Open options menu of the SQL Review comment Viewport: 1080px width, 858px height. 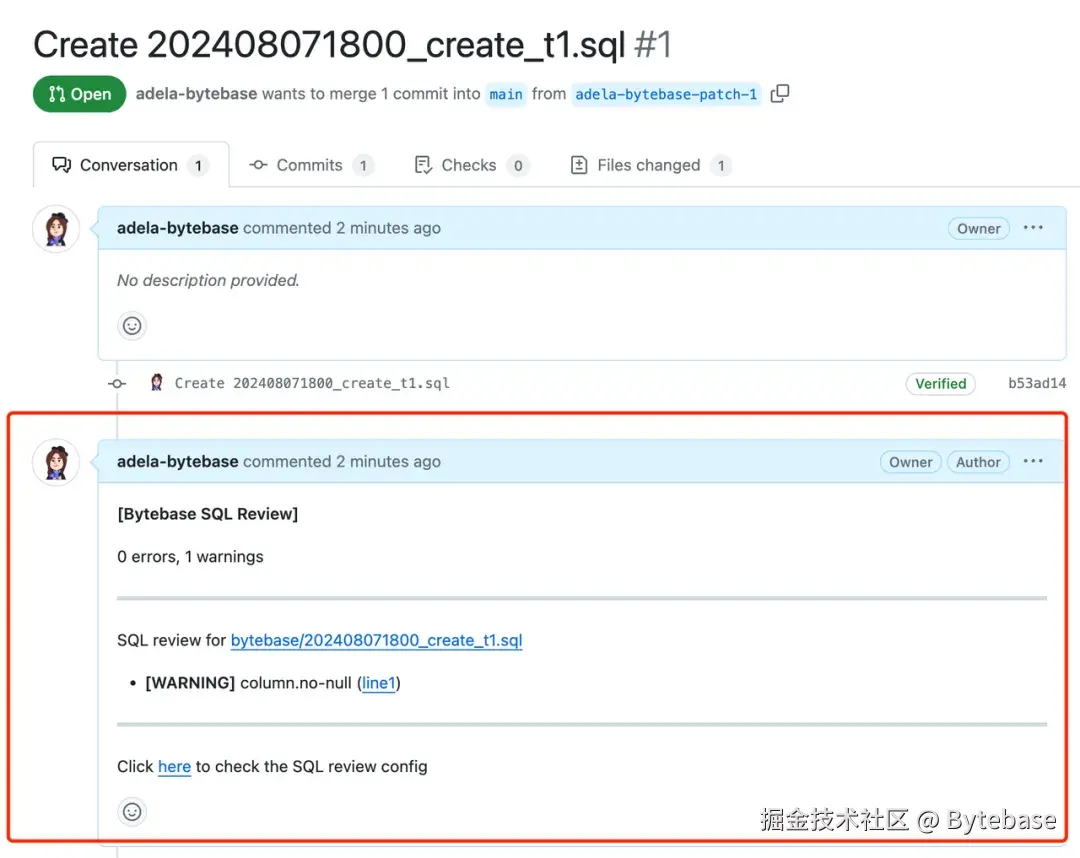[1033, 461]
